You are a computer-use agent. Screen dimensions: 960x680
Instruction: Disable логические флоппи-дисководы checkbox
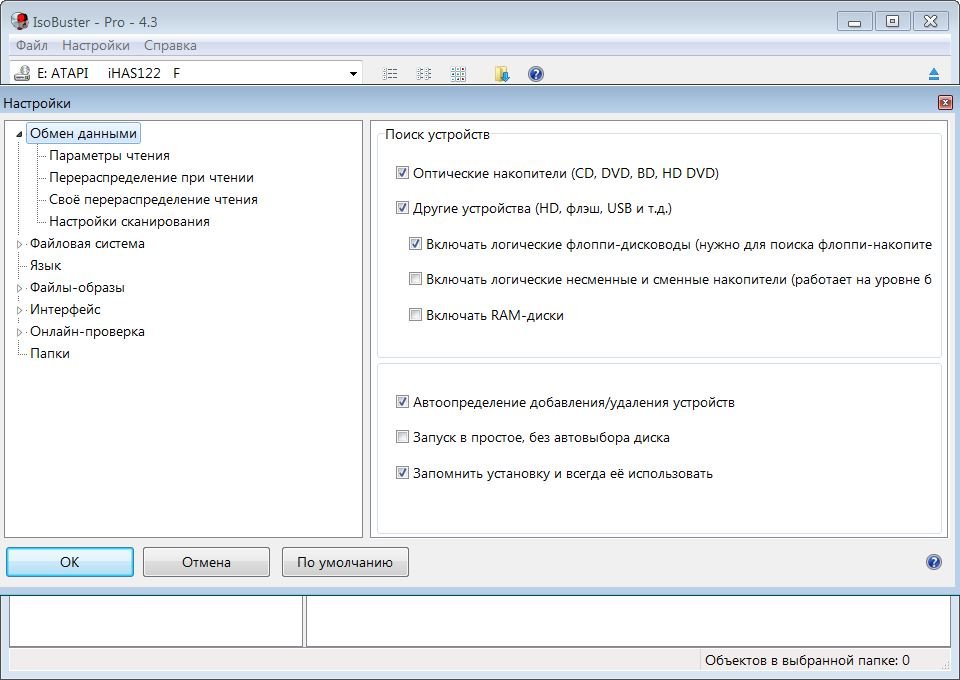pyautogui.click(x=415, y=244)
